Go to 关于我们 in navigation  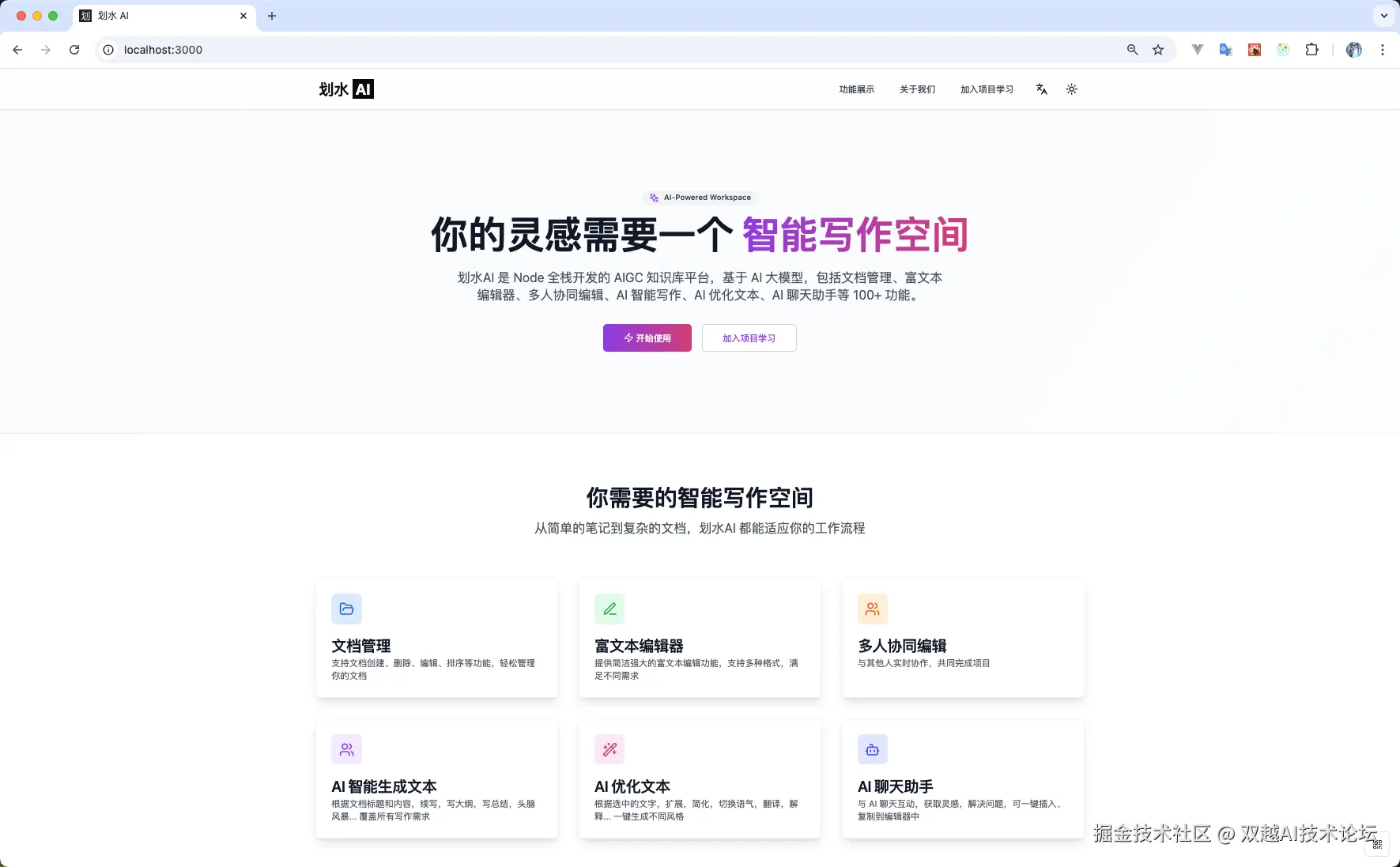[x=917, y=89]
